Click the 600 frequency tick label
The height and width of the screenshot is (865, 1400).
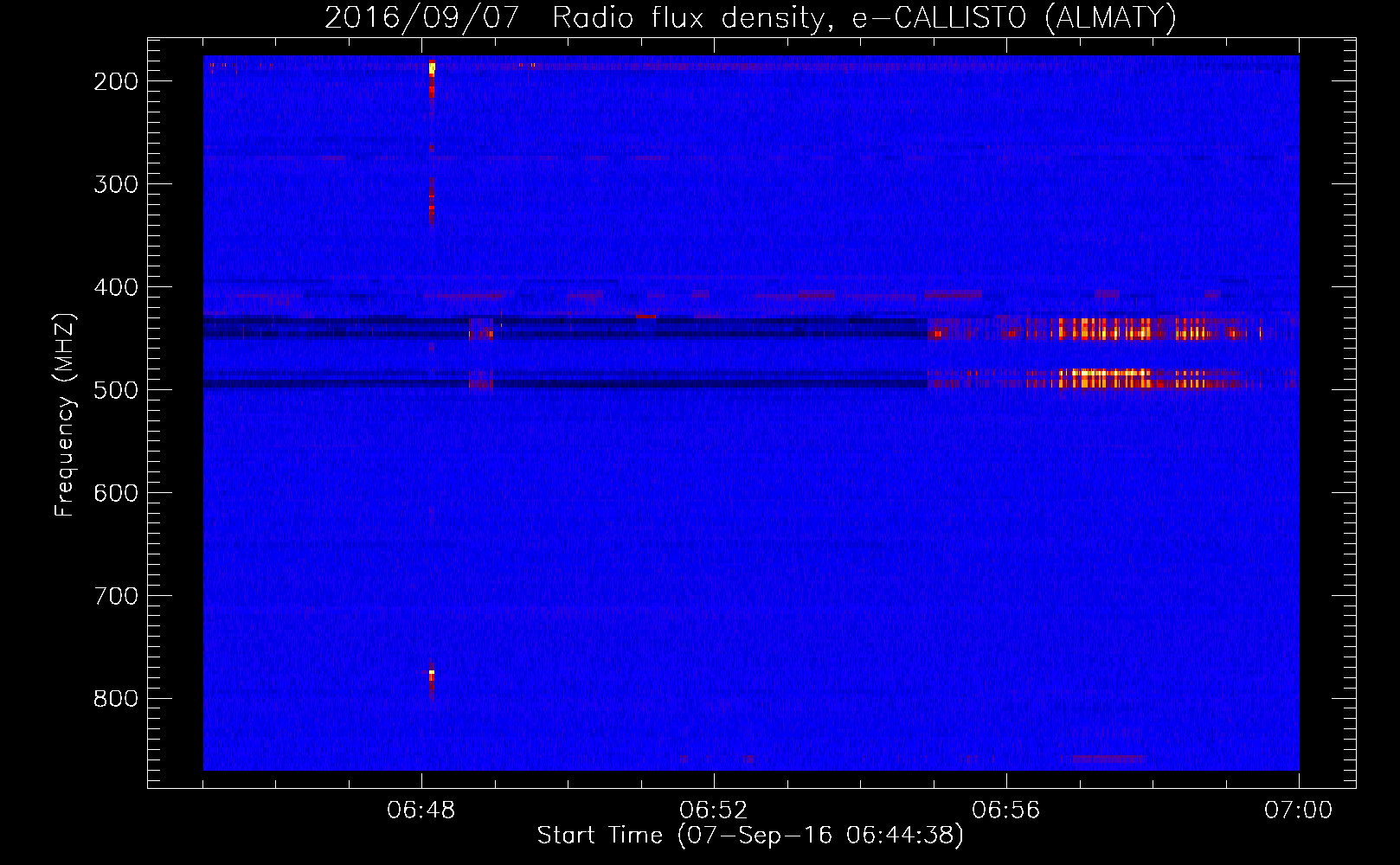pos(115,493)
